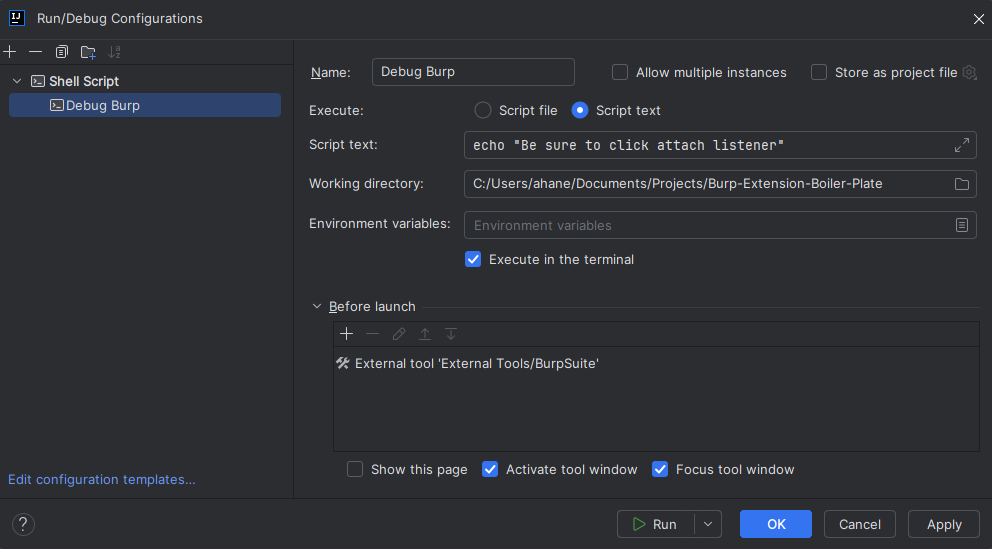992x549 pixels.
Task: Click the Apply button
Action: 944,524
